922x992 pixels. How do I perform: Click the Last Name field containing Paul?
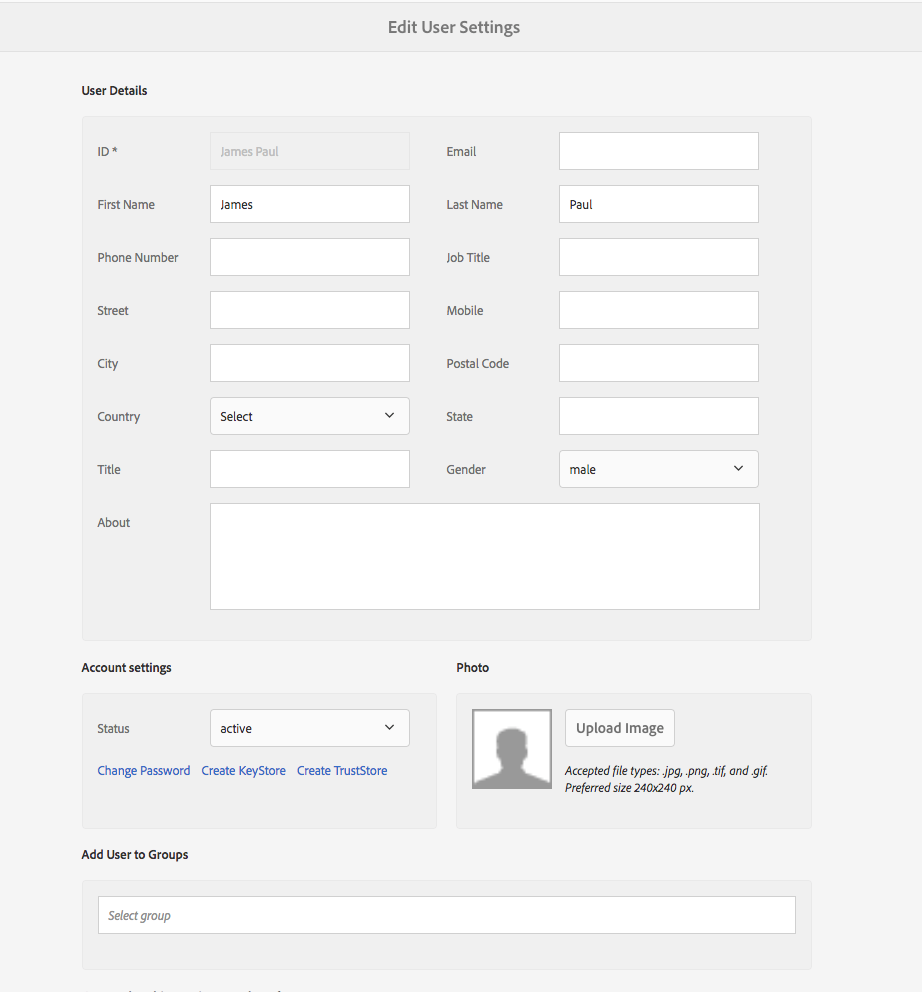click(x=658, y=204)
